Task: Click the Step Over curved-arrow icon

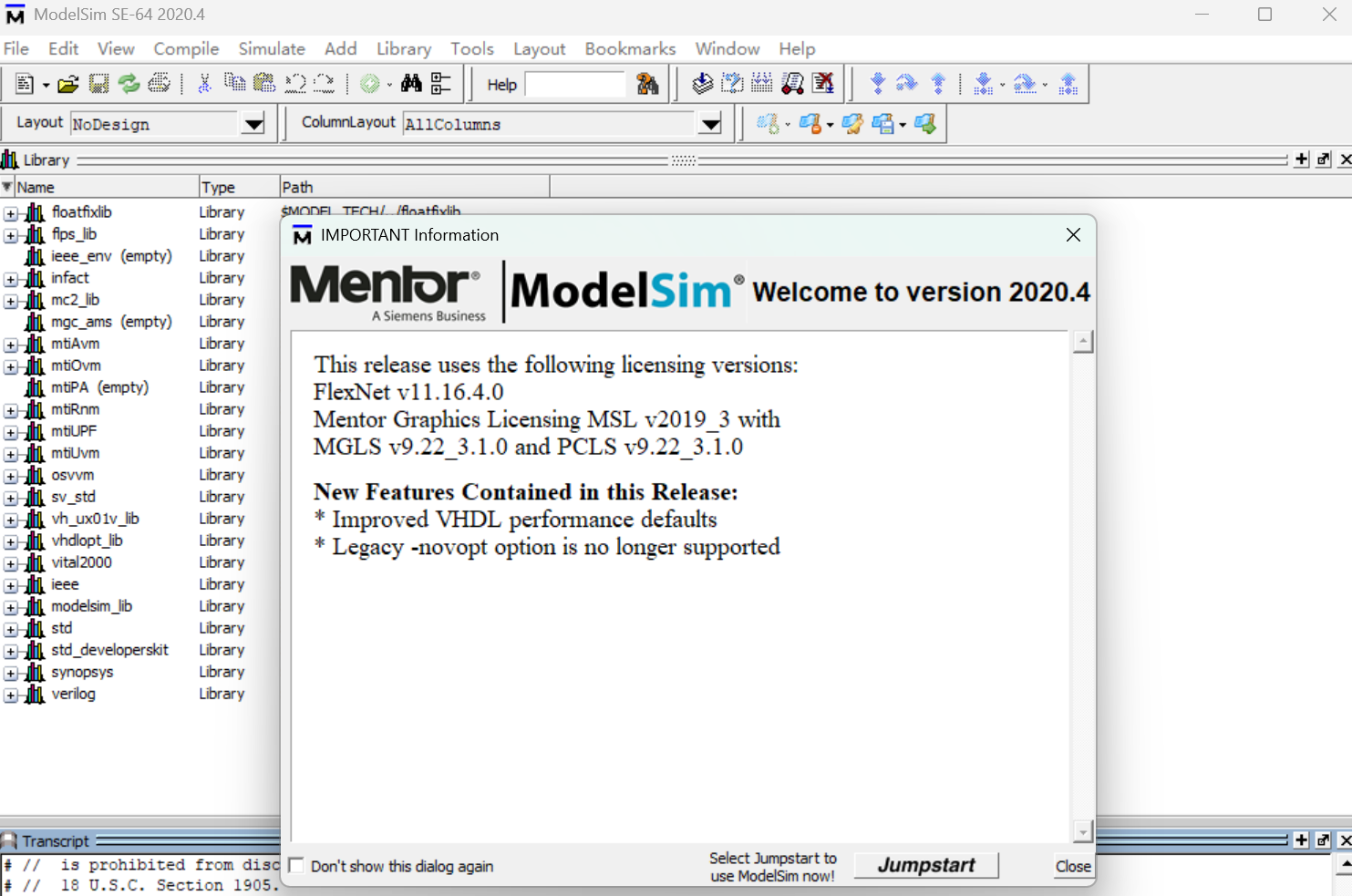Action: click(907, 84)
